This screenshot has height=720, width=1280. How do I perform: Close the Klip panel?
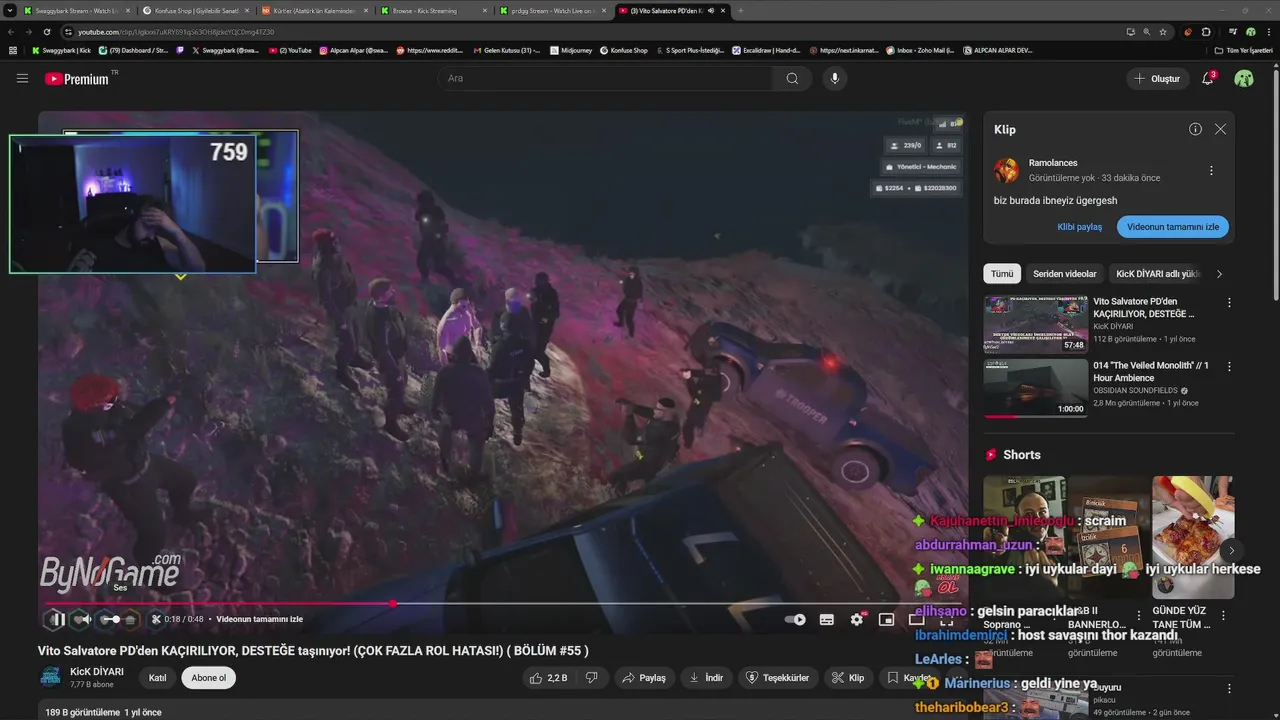1220,129
